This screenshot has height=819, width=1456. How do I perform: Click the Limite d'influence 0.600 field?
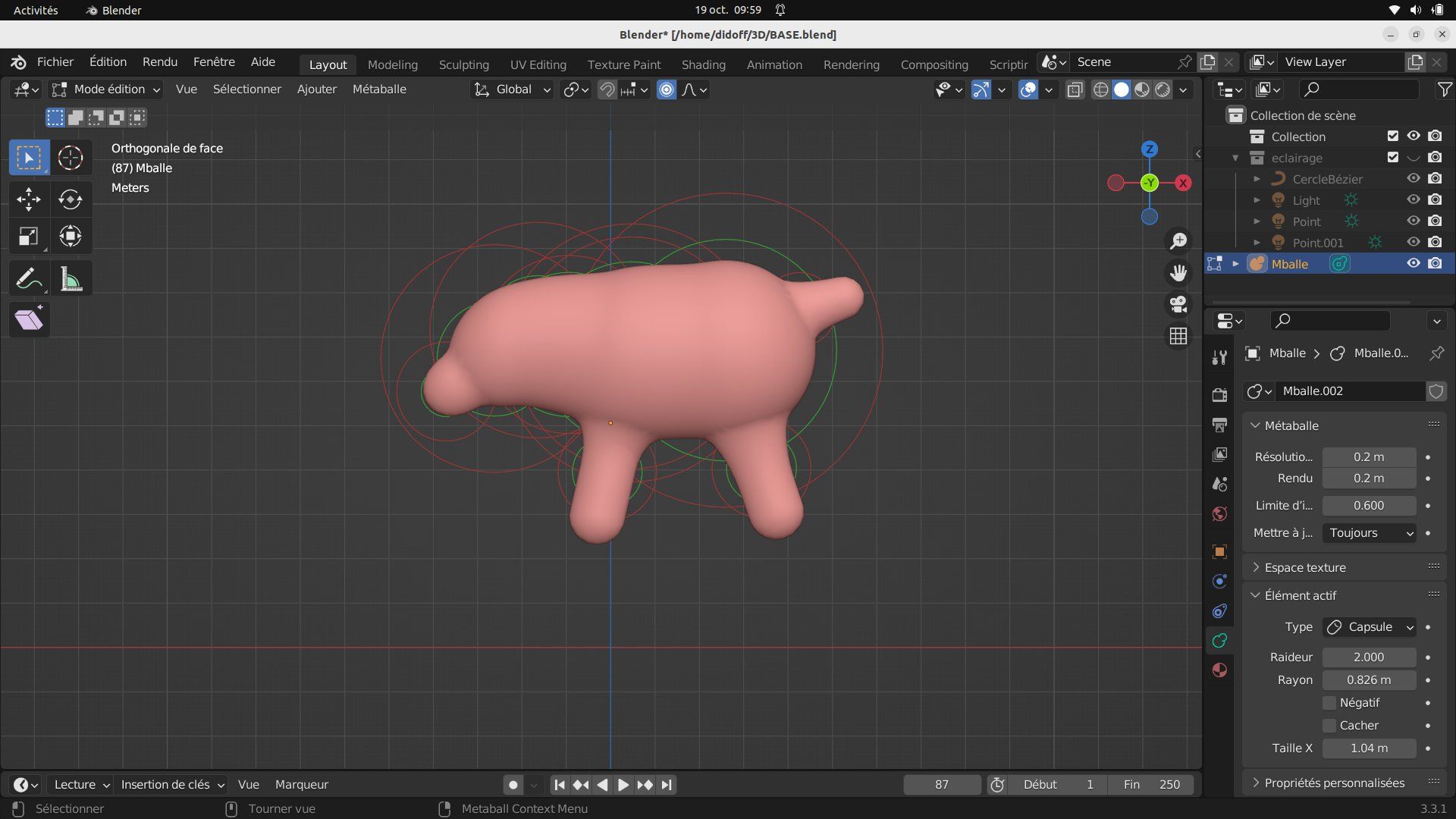click(1370, 506)
